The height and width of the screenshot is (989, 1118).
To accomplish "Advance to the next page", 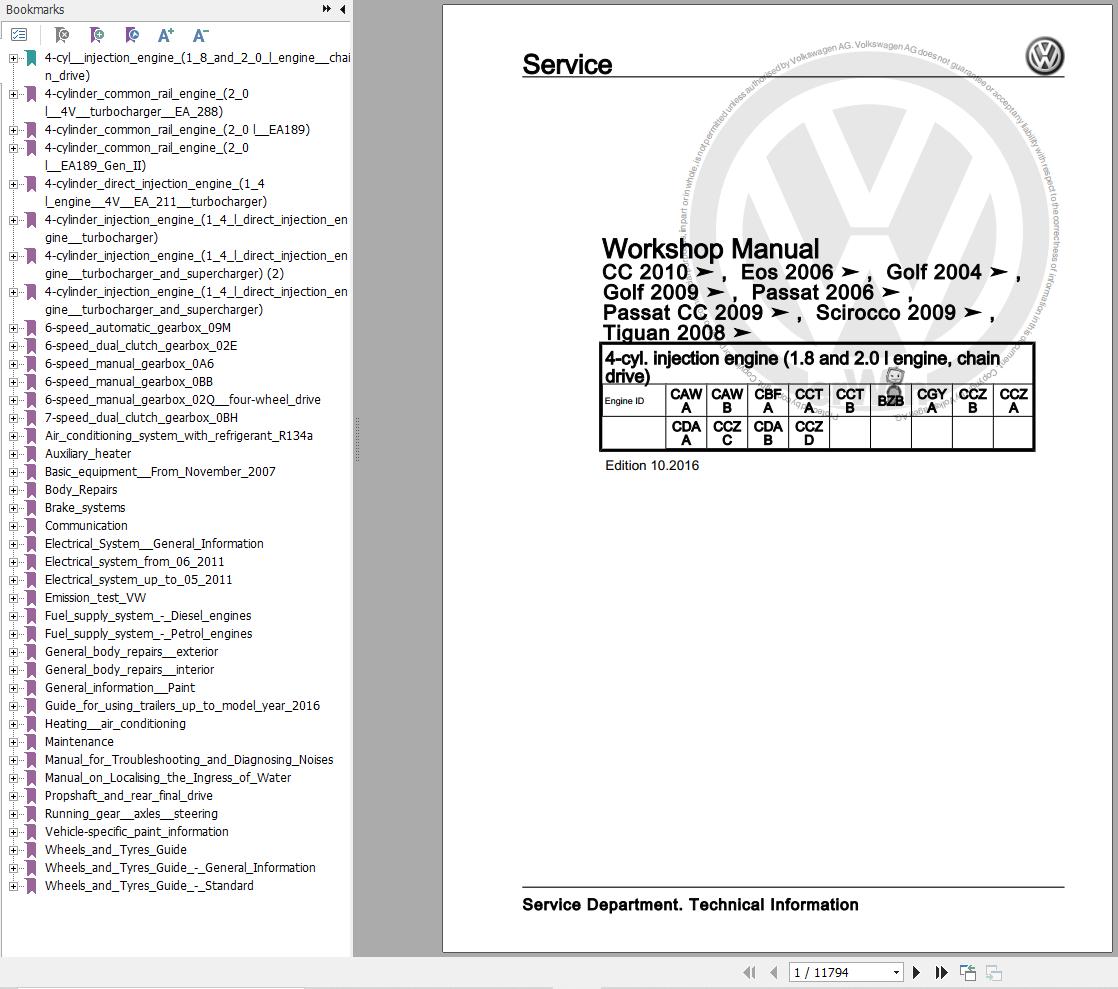I will point(917,971).
